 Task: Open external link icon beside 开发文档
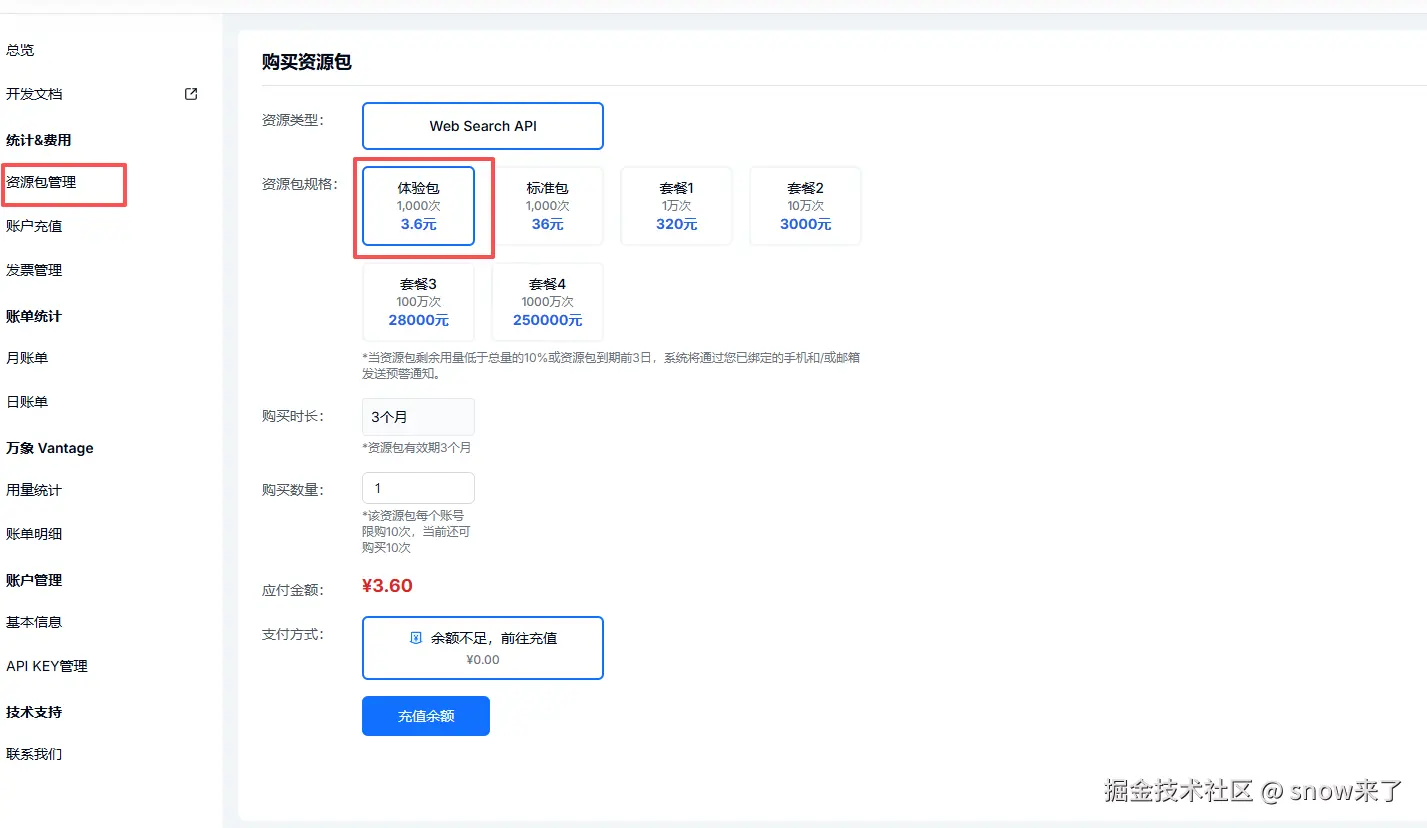point(191,94)
